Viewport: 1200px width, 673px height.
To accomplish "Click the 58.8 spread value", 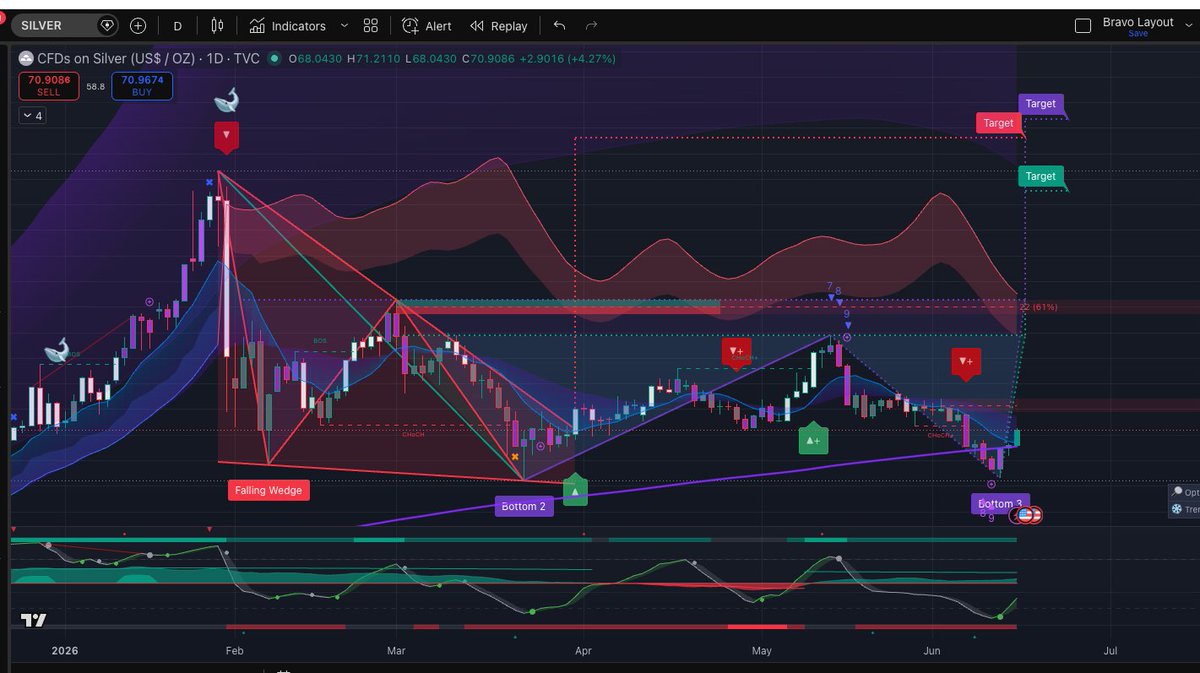I will click(96, 87).
